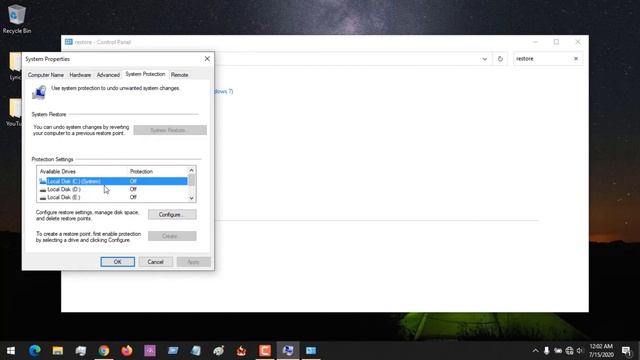
Task: Open the Windows Start menu
Action: (x=11, y=351)
